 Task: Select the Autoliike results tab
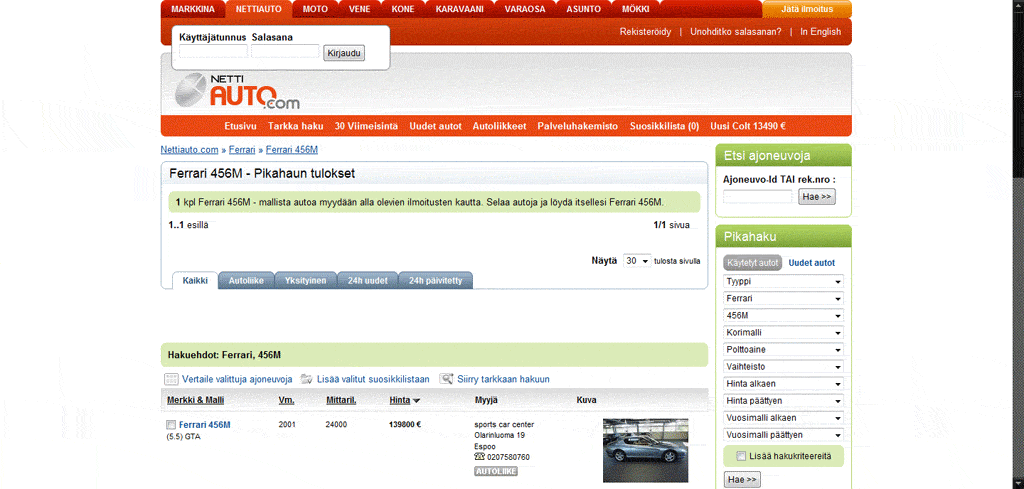(x=246, y=280)
